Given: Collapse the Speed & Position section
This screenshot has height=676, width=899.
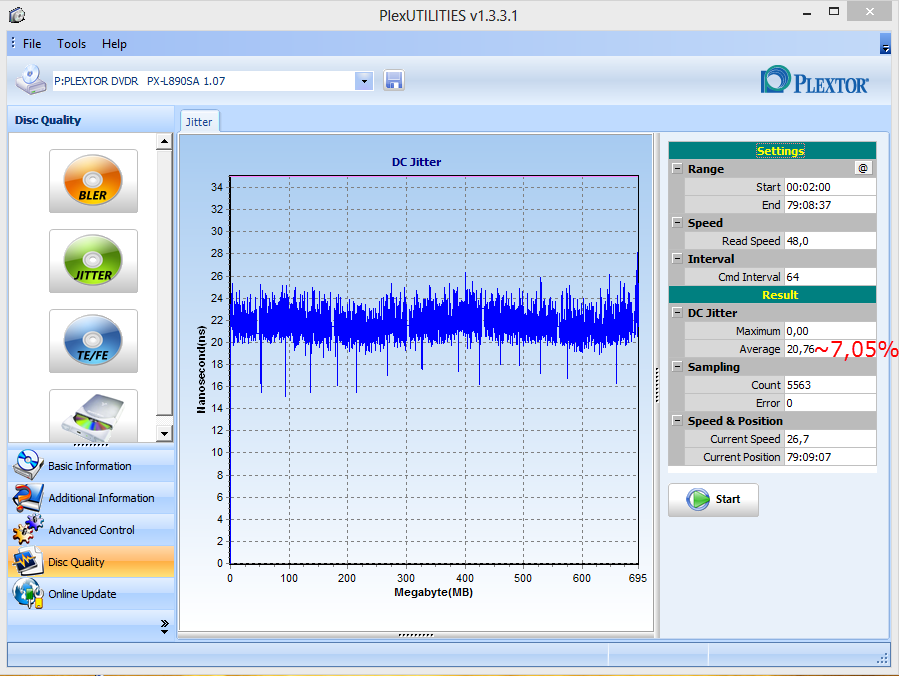Looking at the screenshot, I should pyautogui.click(x=677, y=420).
